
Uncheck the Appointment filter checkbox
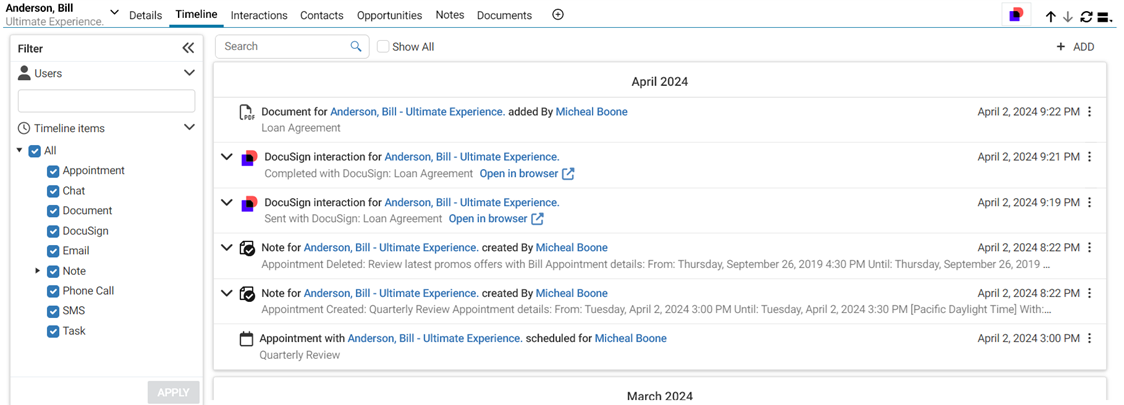[x=53, y=171]
